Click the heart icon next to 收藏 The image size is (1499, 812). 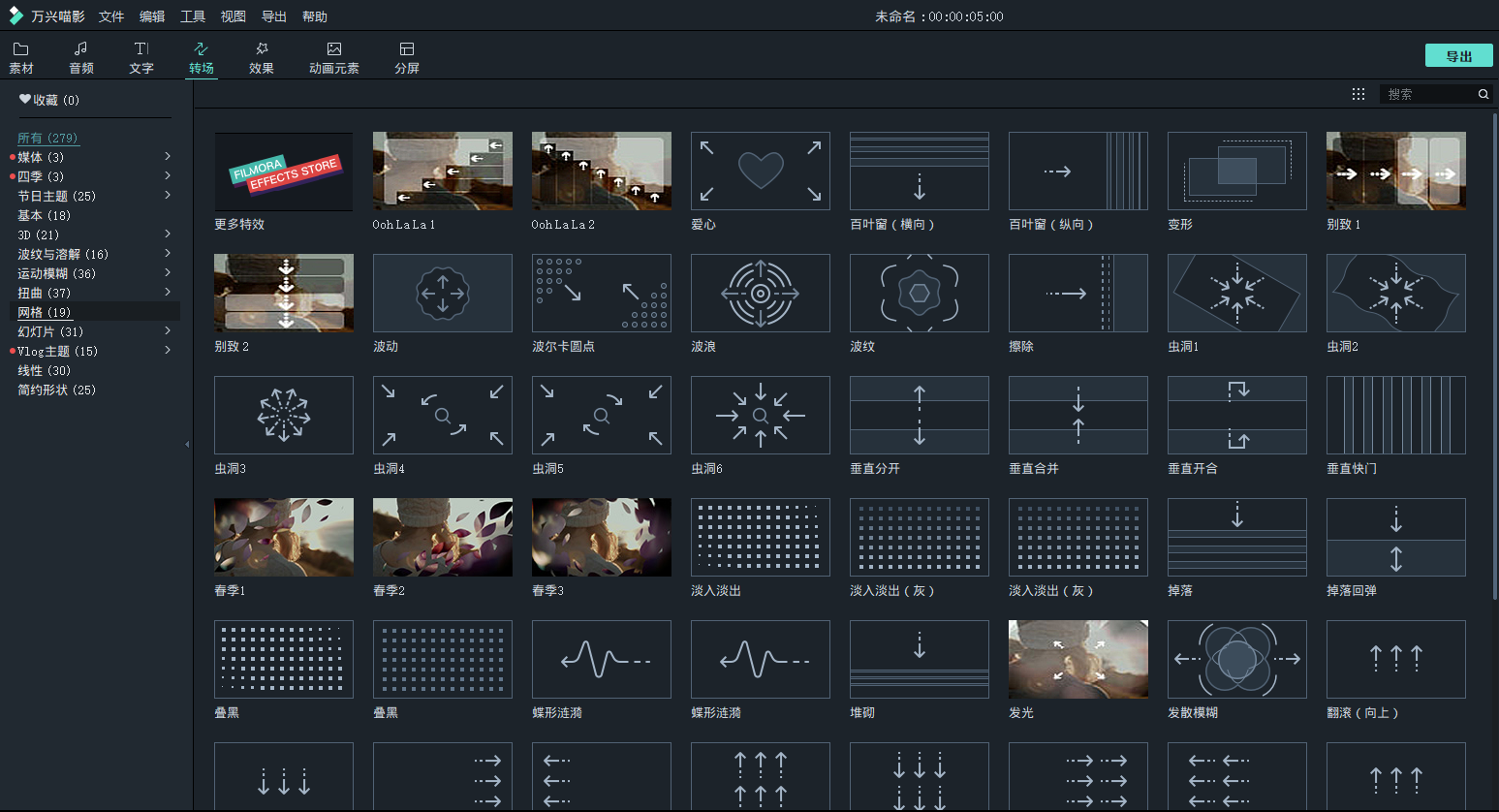tap(25, 99)
